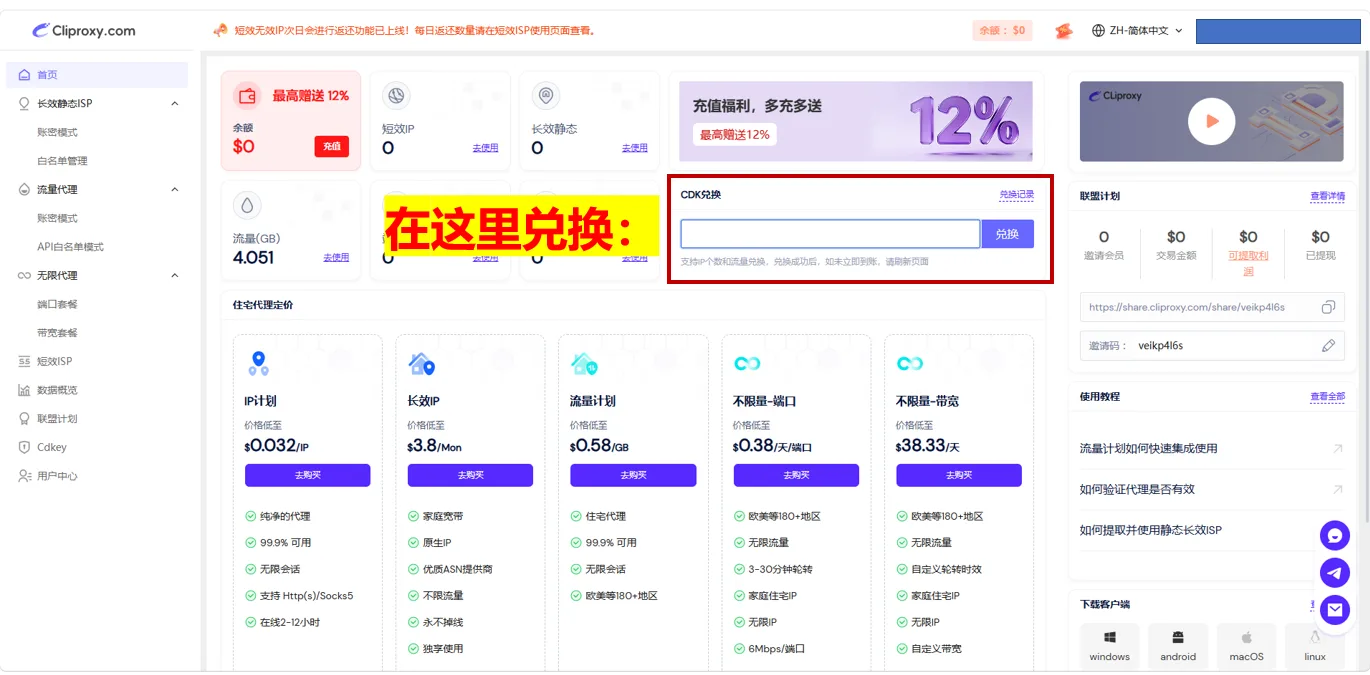
Task: Open tutorial 流量计划如何快速集成使用
Action: point(1148,449)
